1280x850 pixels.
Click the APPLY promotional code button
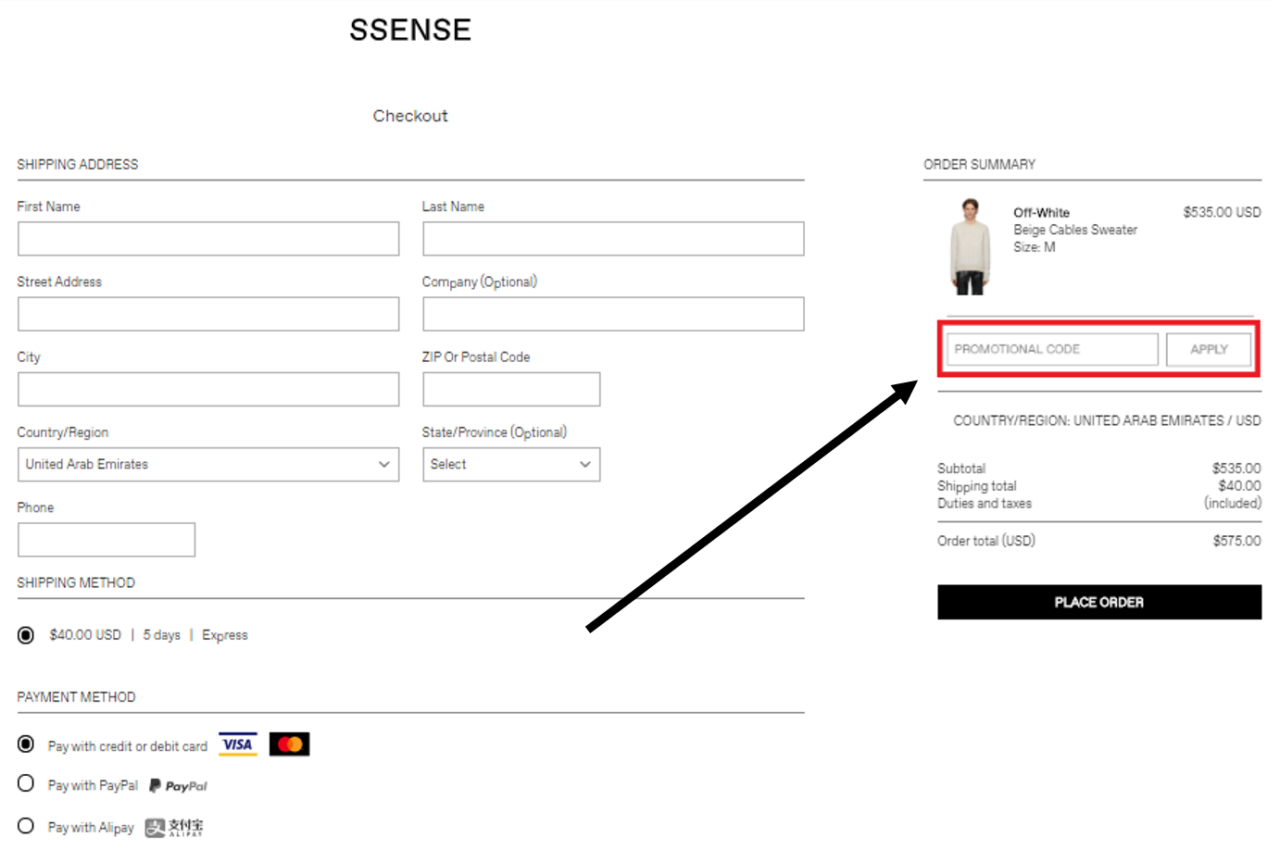1208,349
